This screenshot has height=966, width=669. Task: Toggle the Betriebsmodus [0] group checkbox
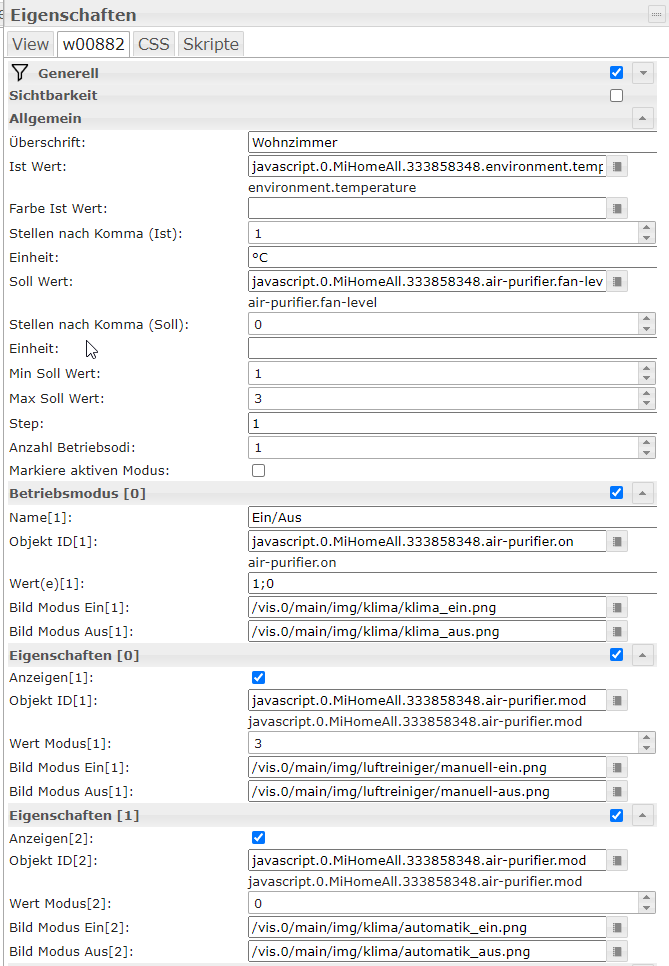[x=617, y=493]
